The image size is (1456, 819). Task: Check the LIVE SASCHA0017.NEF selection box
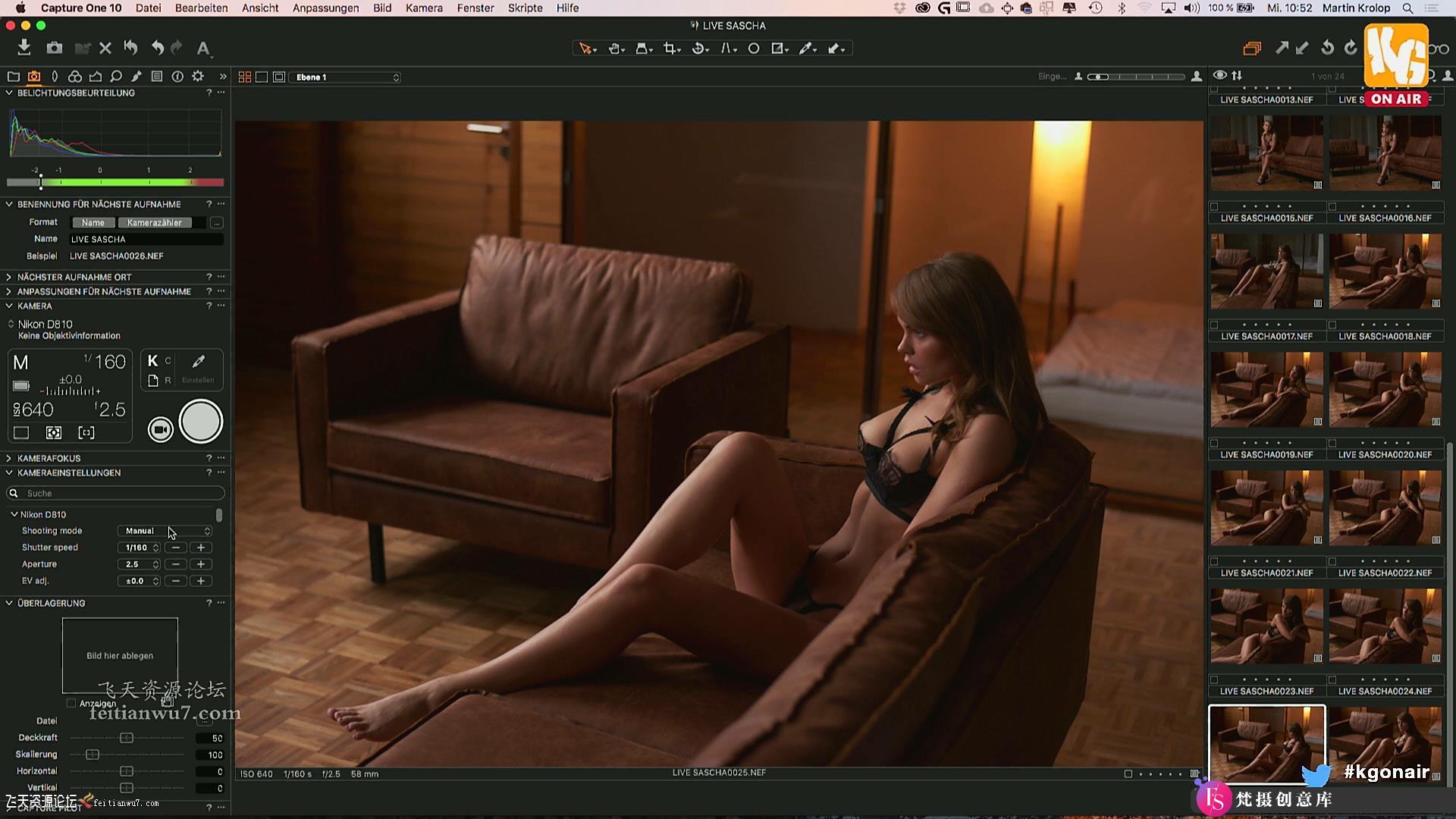(x=1214, y=325)
